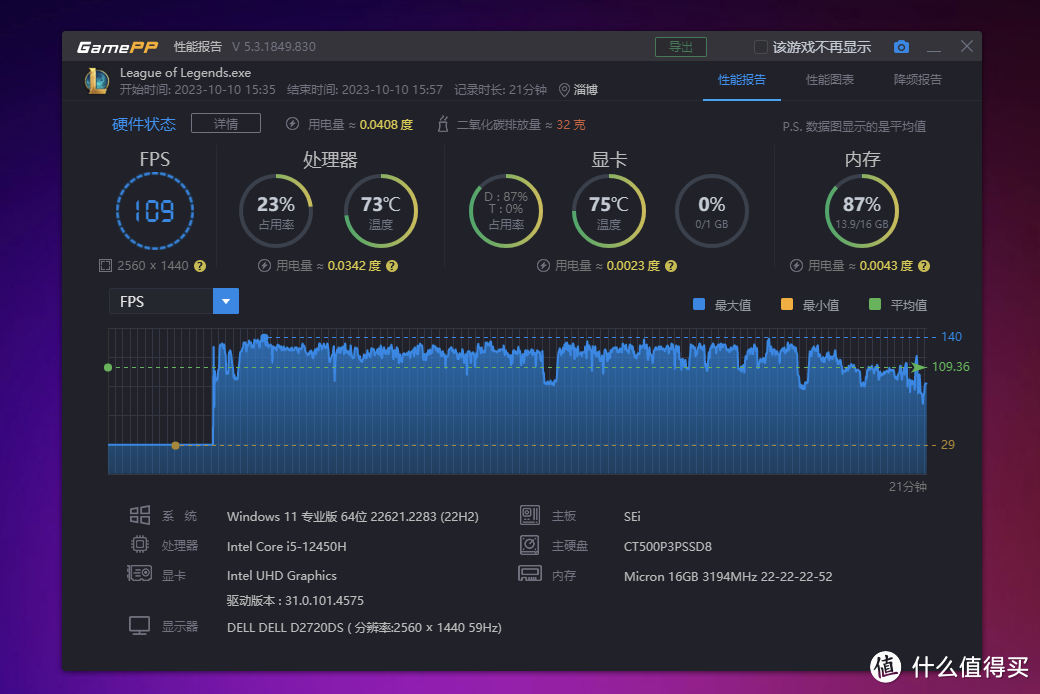Image resolution: width=1040 pixels, height=694 pixels.
Task: Click the help icon after graphics card 0.0023 度
Action: click(x=671, y=266)
